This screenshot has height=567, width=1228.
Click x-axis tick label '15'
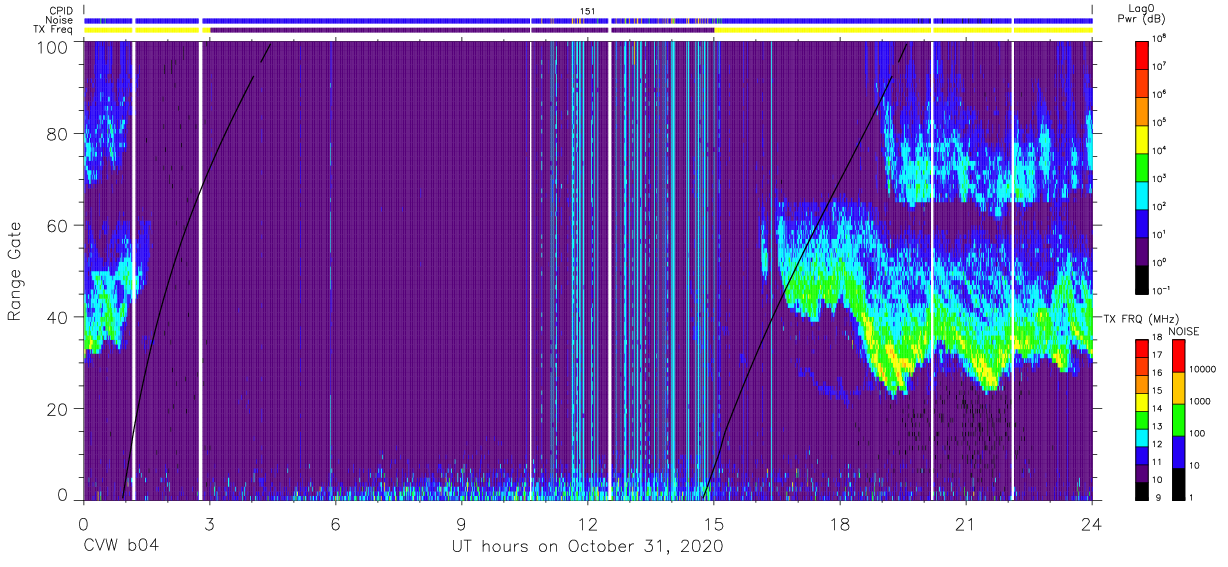click(x=714, y=524)
